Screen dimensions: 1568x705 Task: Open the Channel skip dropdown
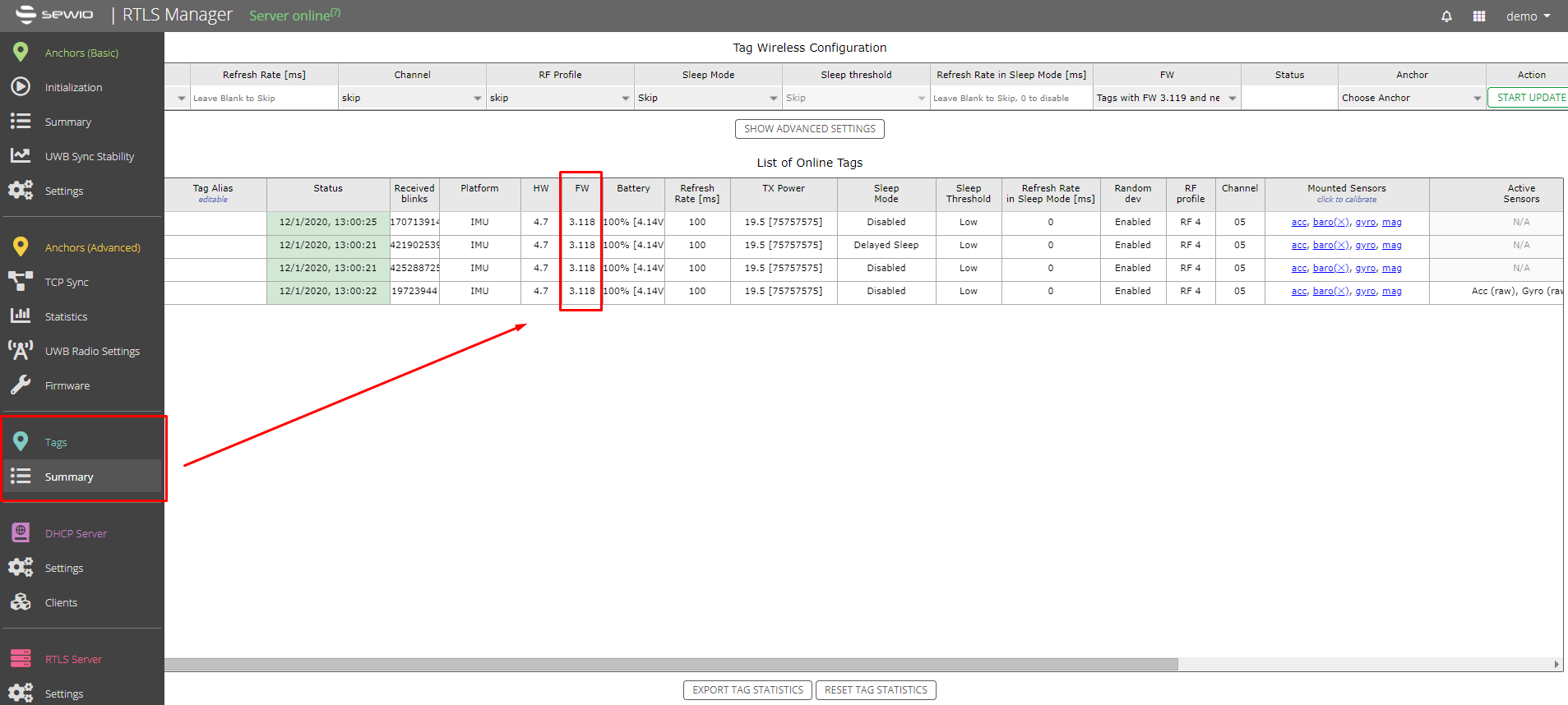click(x=412, y=98)
